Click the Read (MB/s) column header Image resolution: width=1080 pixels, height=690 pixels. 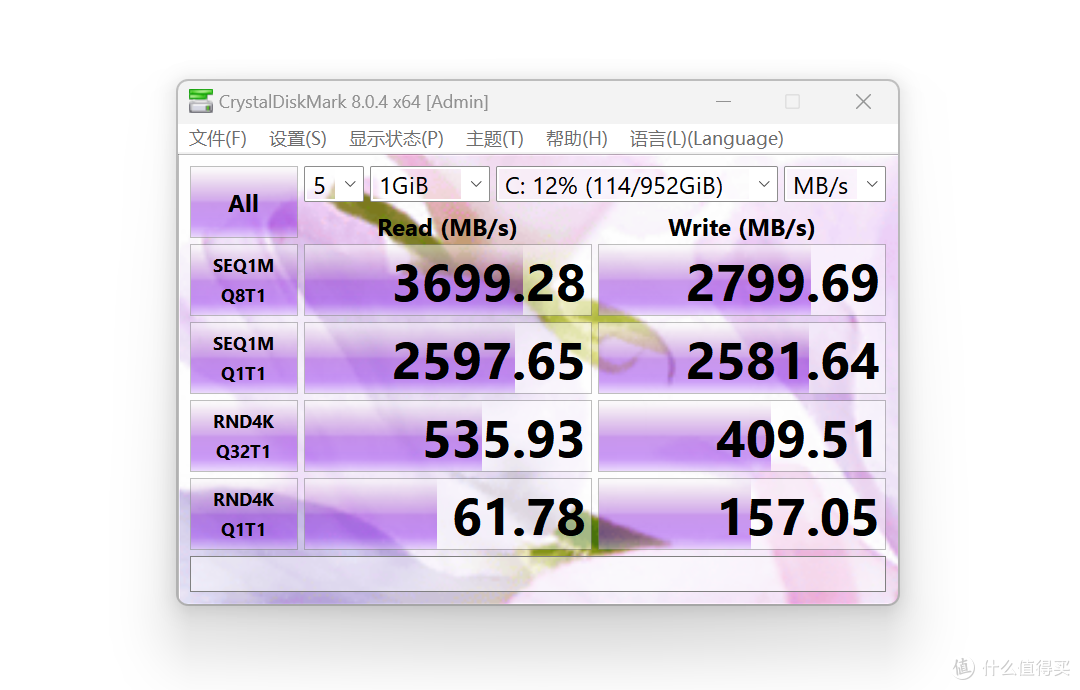(448, 228)
